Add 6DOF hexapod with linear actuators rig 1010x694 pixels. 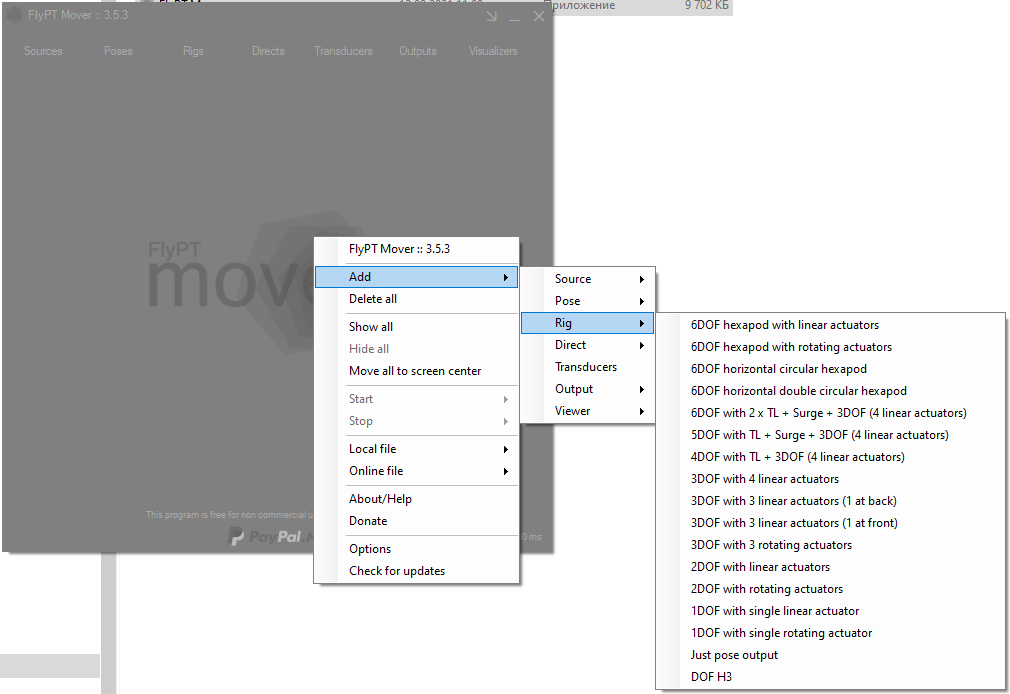(830, 325)
